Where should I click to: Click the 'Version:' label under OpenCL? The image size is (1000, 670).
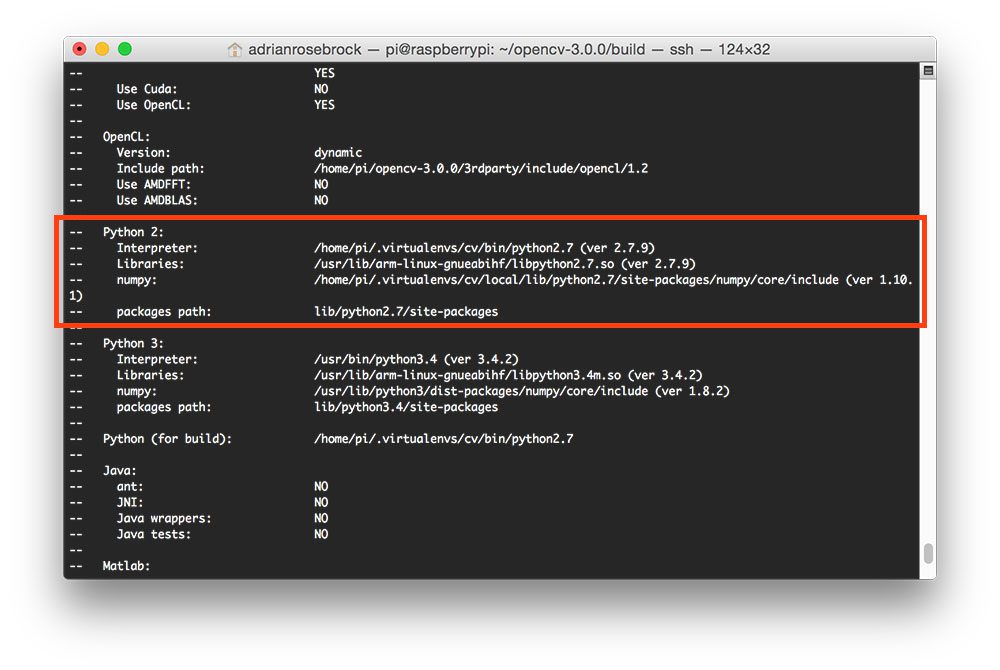(143, 152)
